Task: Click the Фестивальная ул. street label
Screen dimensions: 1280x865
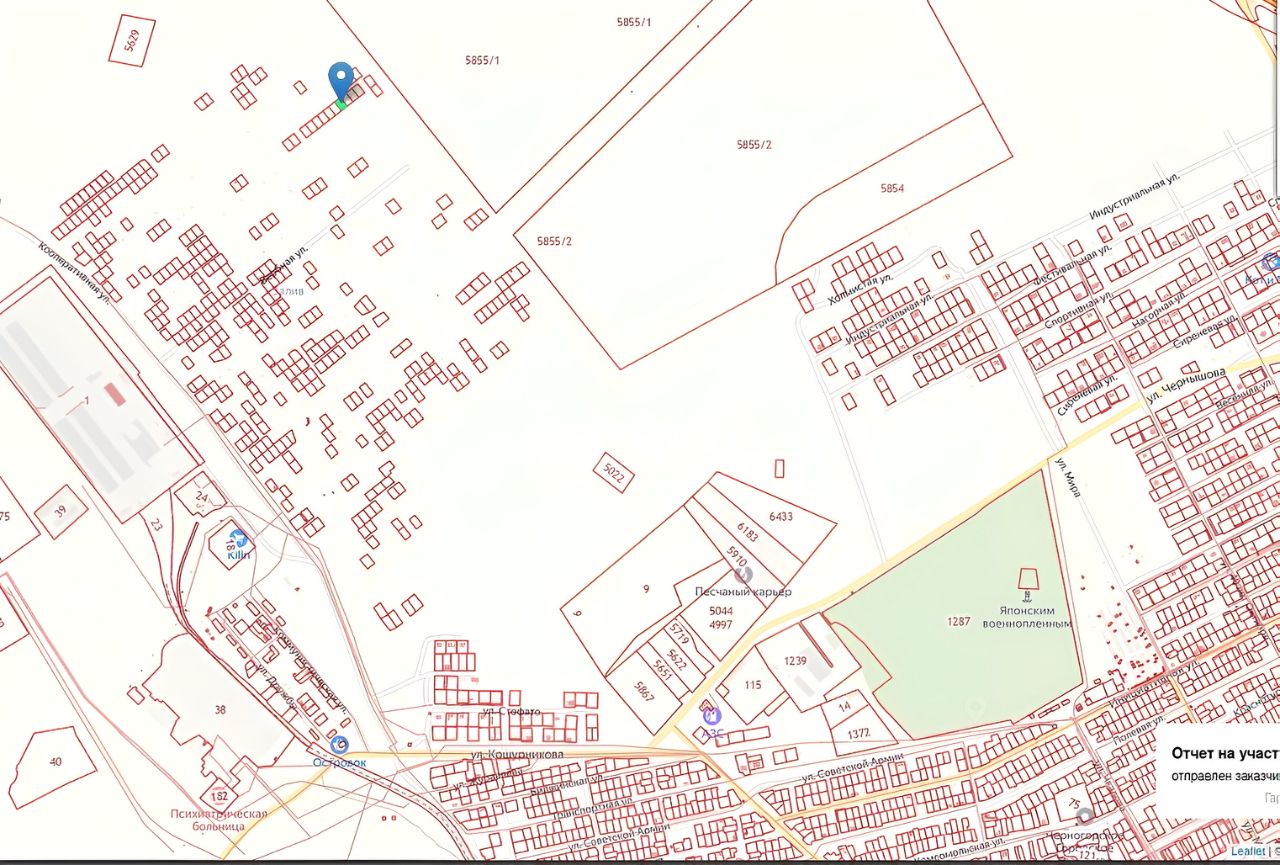Action: (x=1073, y=268)
